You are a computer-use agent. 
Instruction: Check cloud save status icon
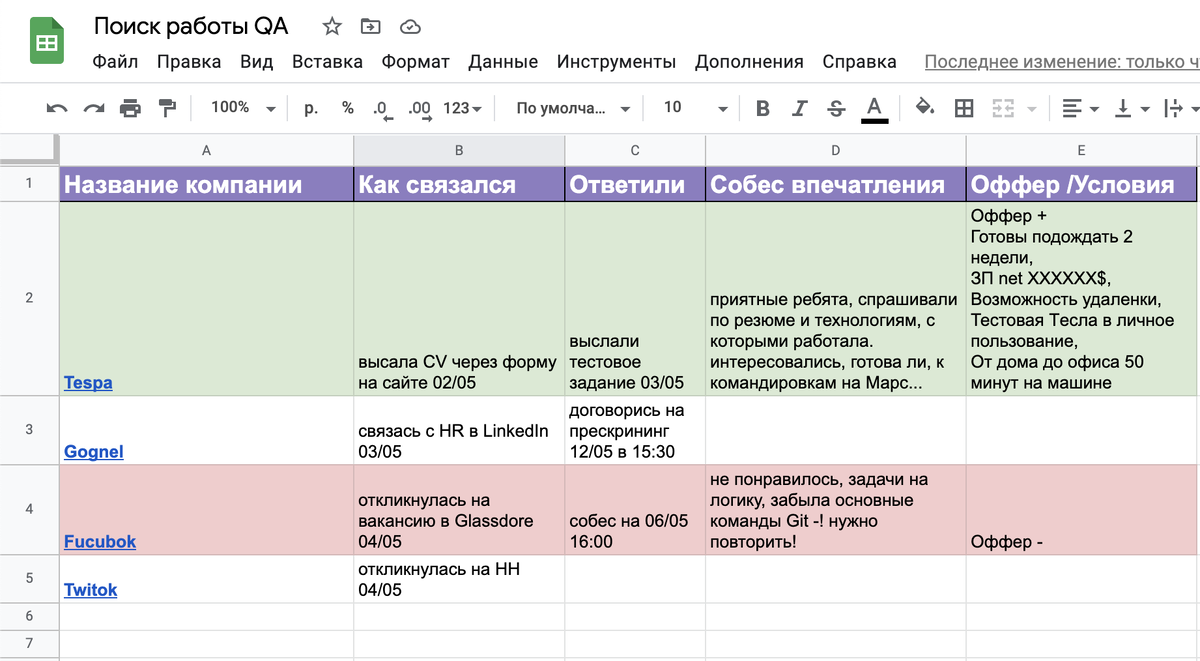click(x=409, y=27)
